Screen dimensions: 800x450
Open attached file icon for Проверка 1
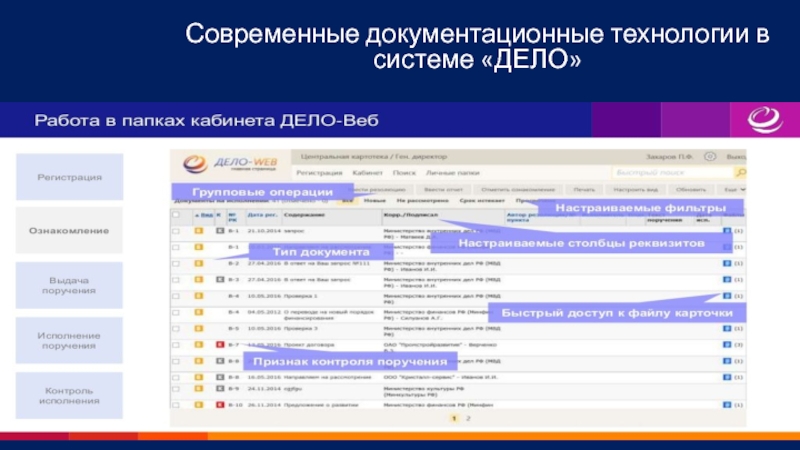pos(727,296)
